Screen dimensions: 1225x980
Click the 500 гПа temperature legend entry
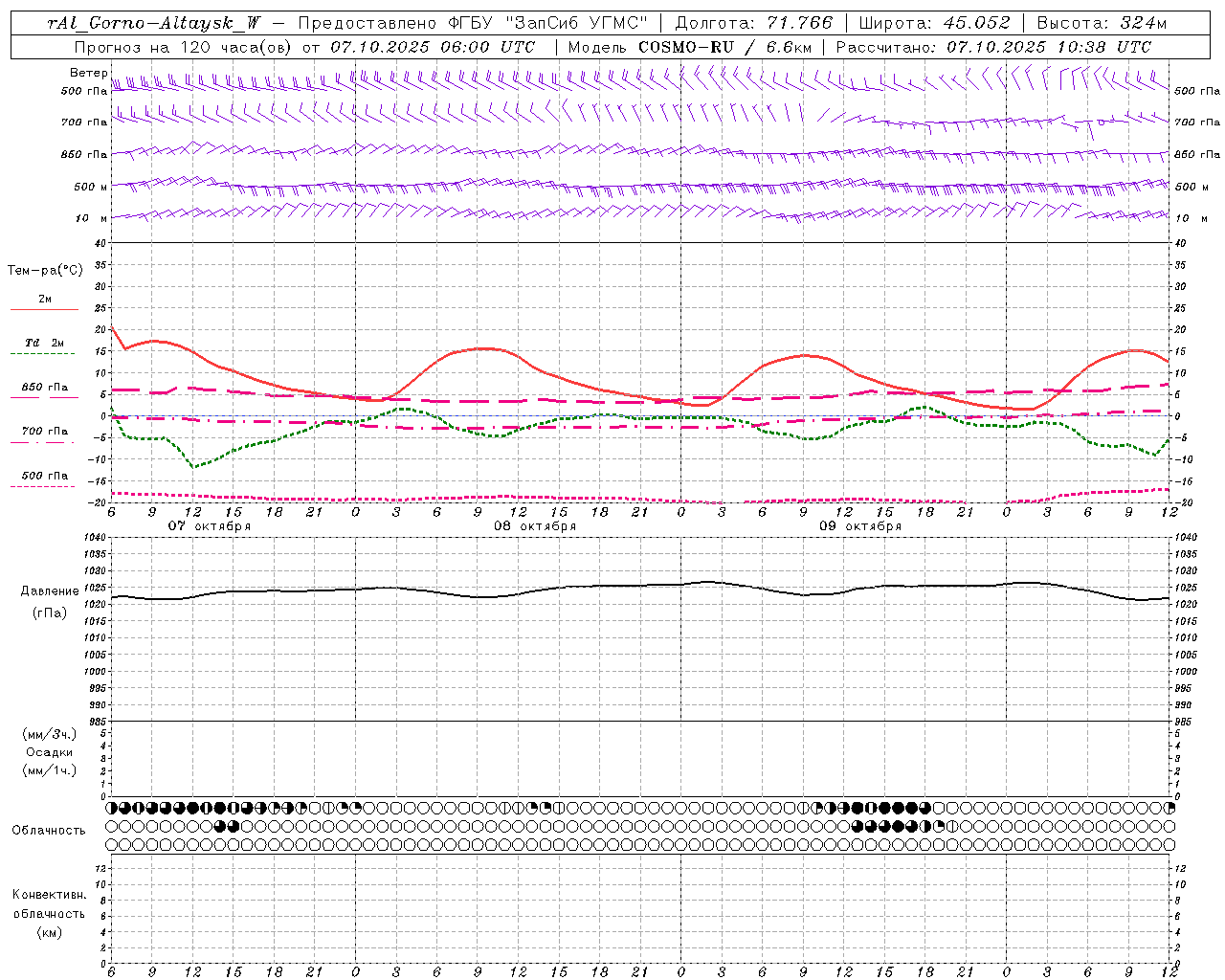pos(45,476)
